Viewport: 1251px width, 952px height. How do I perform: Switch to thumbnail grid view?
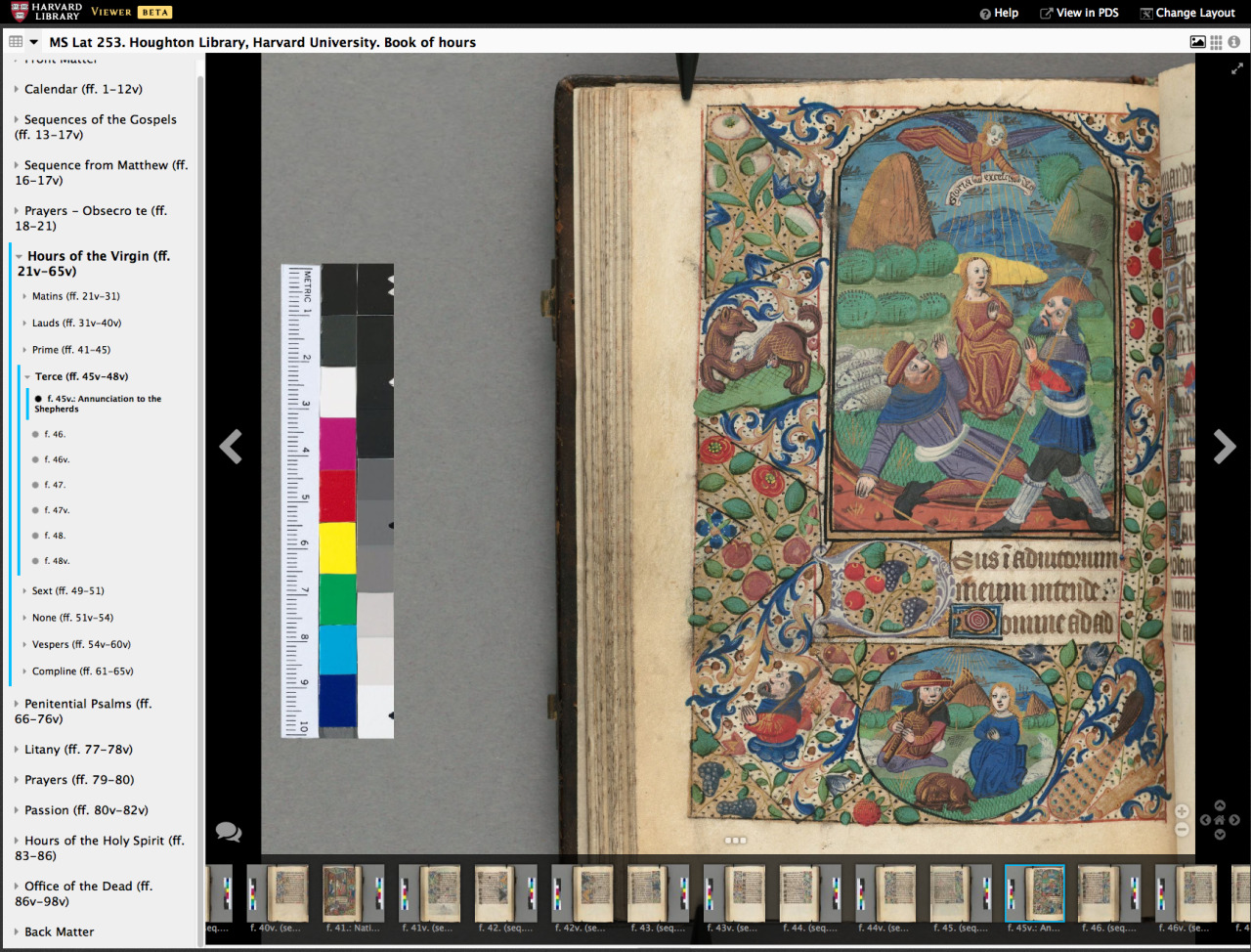click(1216, 42)
